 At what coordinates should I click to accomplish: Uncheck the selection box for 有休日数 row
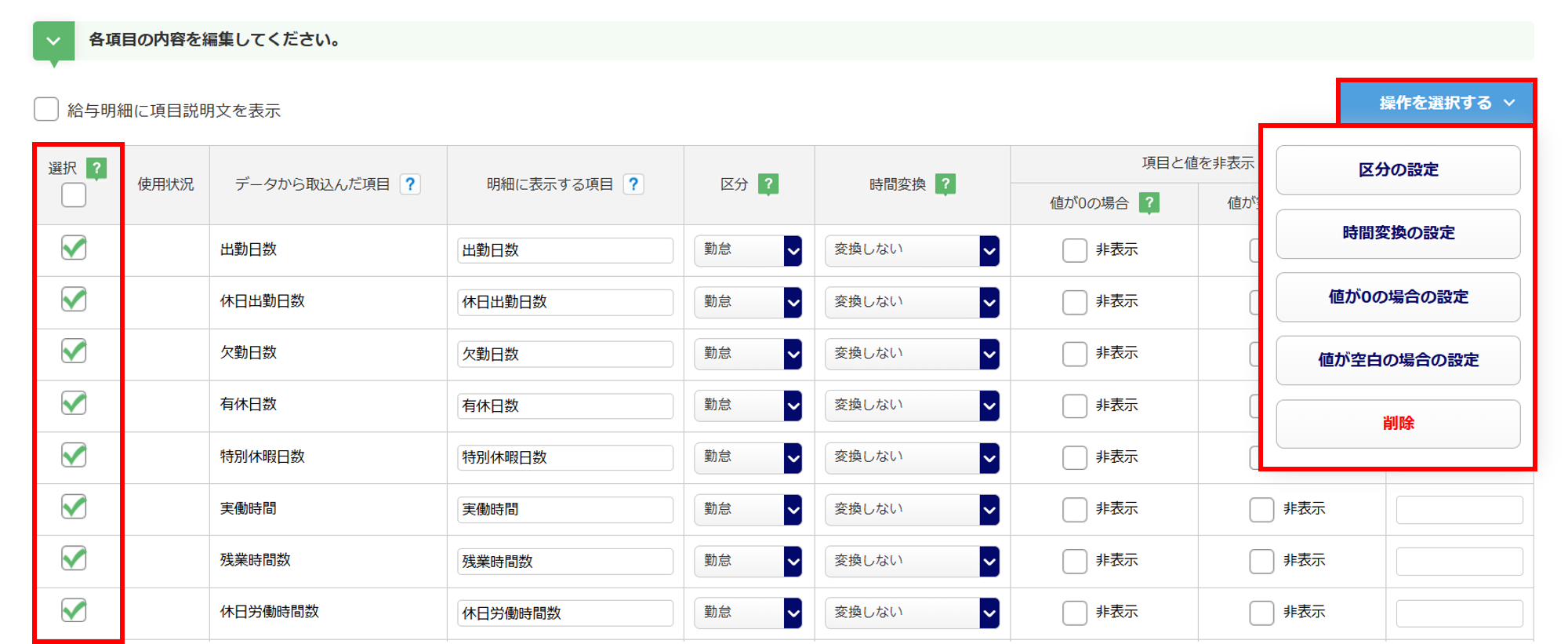click(x=74, y=403)
